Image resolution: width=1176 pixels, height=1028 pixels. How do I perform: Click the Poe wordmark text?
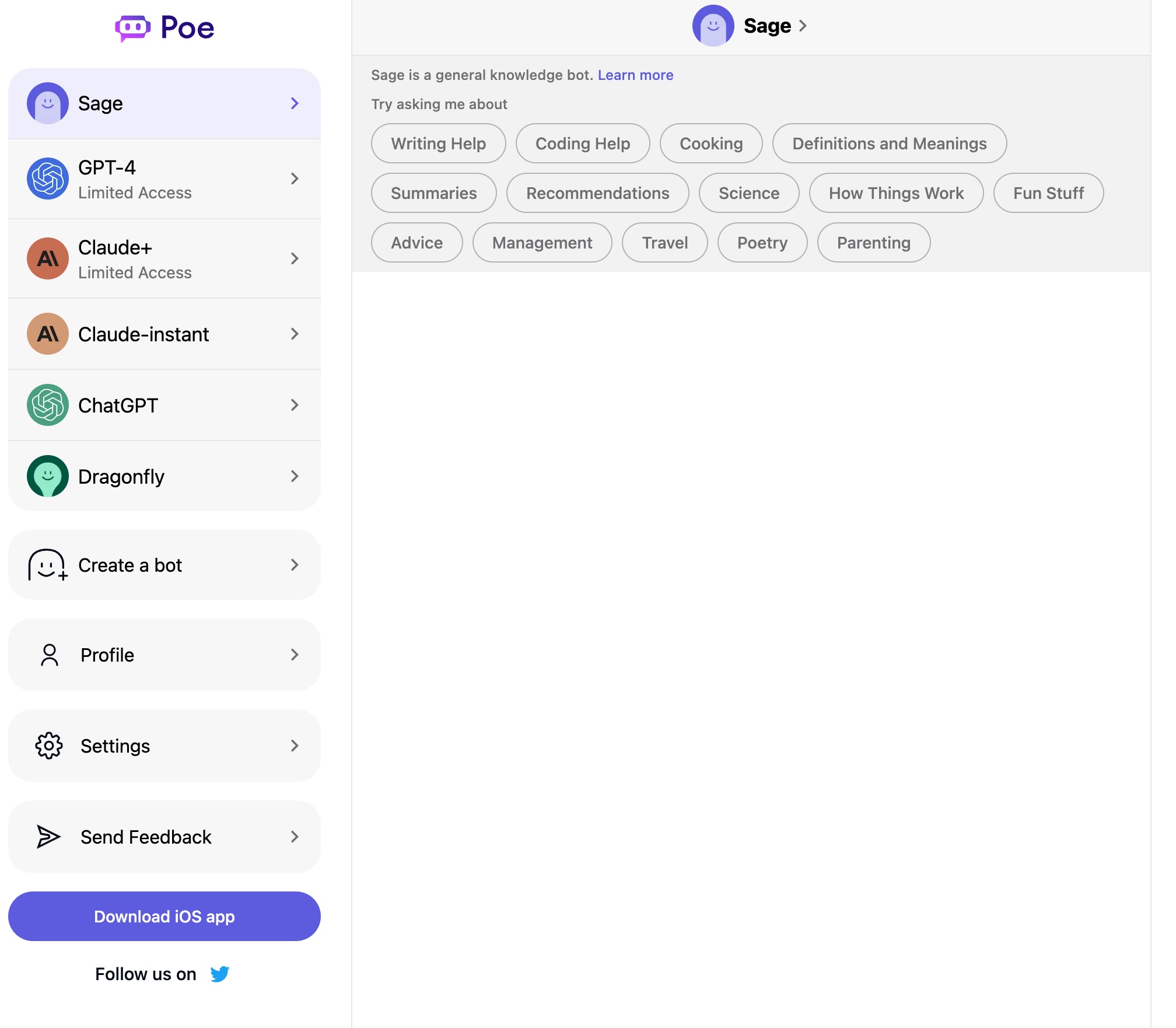click(x=187, y=27)
